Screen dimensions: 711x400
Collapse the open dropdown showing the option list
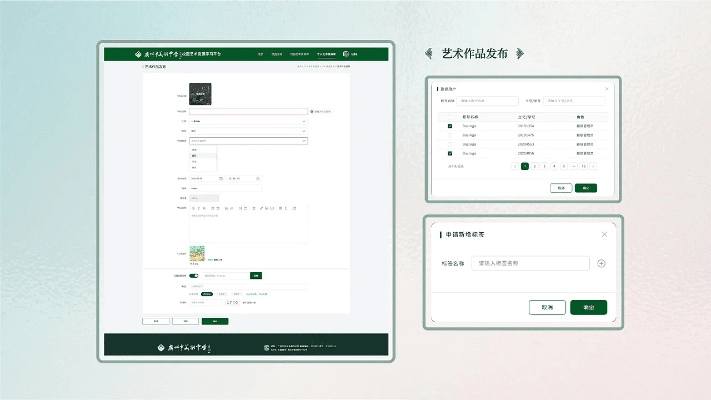click(247, 141)
